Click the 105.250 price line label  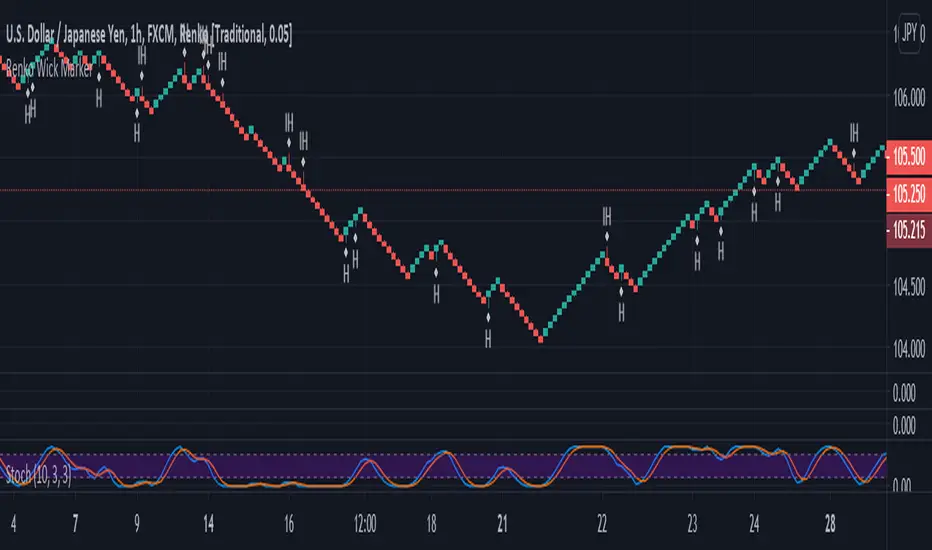(909, 193)
